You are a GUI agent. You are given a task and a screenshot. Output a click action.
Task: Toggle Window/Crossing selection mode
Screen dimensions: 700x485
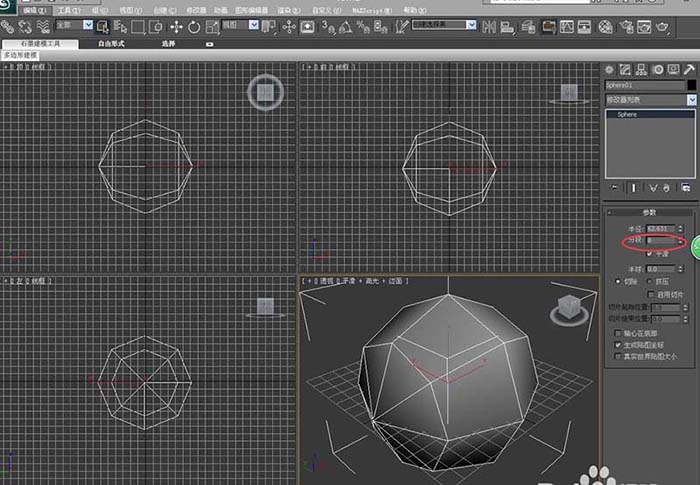click(156, 27)
